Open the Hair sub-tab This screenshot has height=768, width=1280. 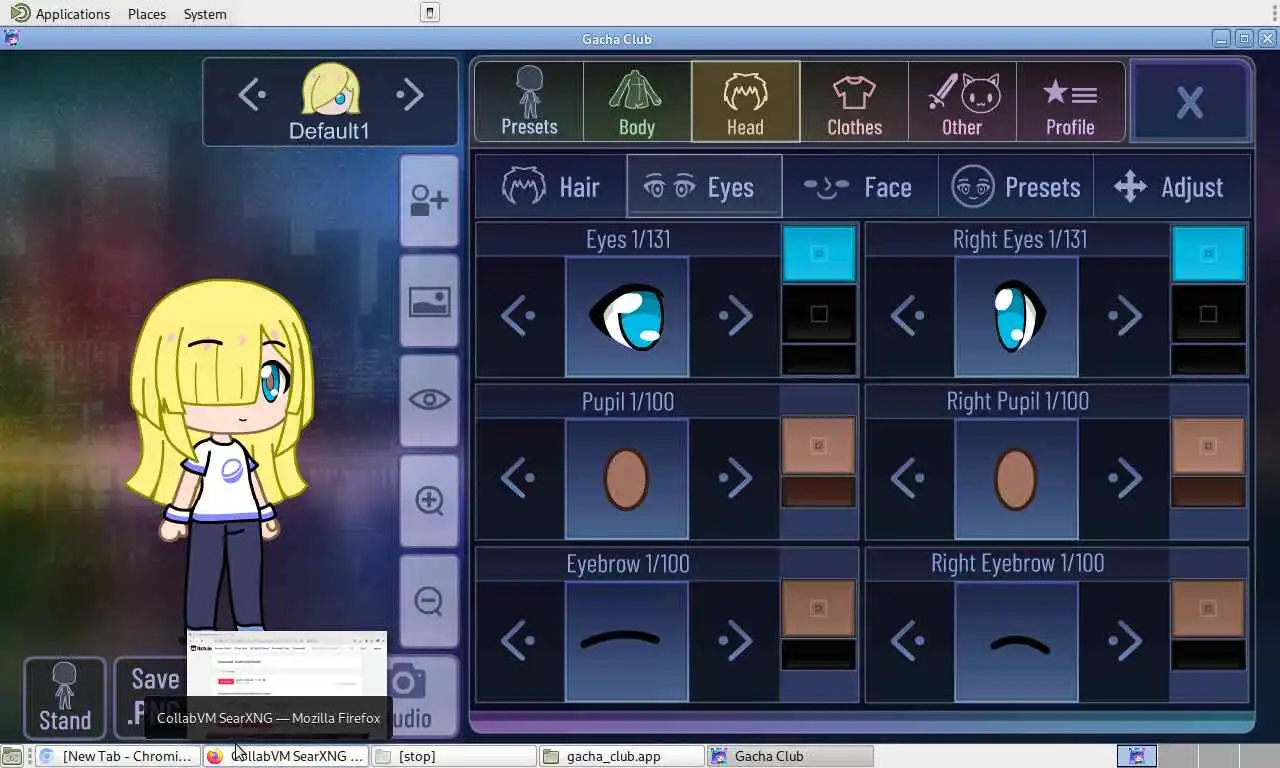pyautogui.click(x=551, y=187)
